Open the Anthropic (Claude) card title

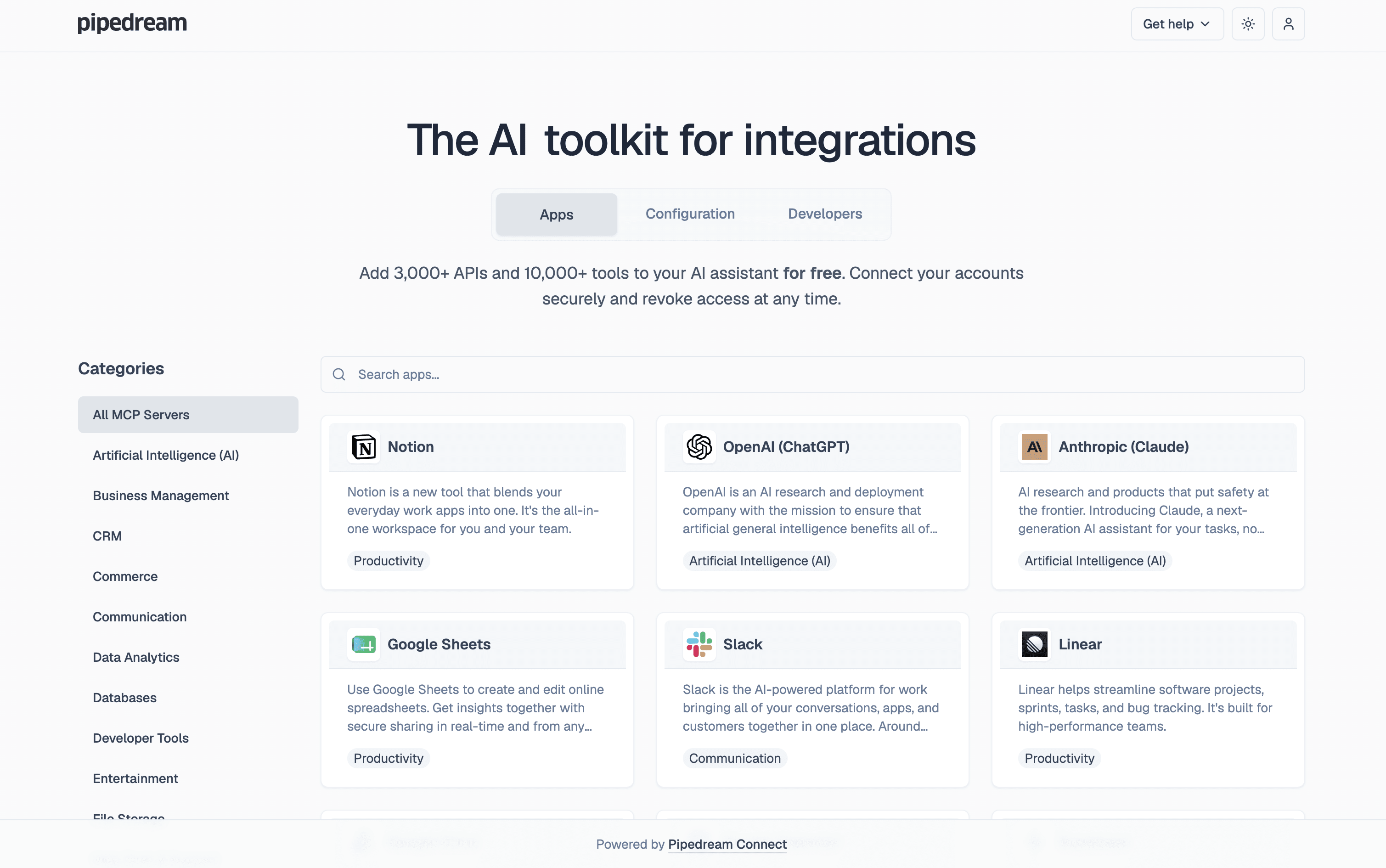pos(1124,446)
